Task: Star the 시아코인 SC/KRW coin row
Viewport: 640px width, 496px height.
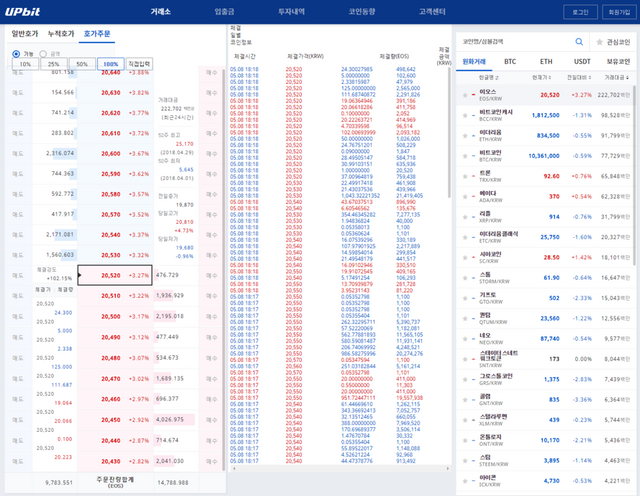Action: point(465,258)
